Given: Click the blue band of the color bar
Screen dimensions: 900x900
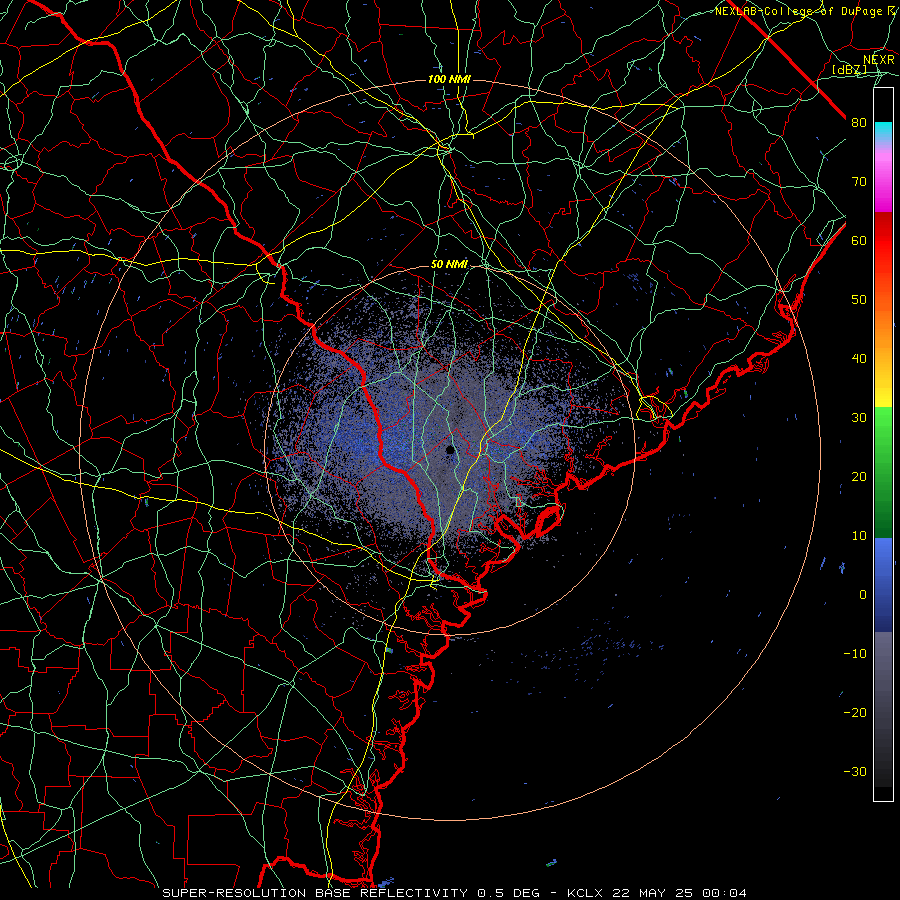Looking at the screenshot, I should click(883, 584).
